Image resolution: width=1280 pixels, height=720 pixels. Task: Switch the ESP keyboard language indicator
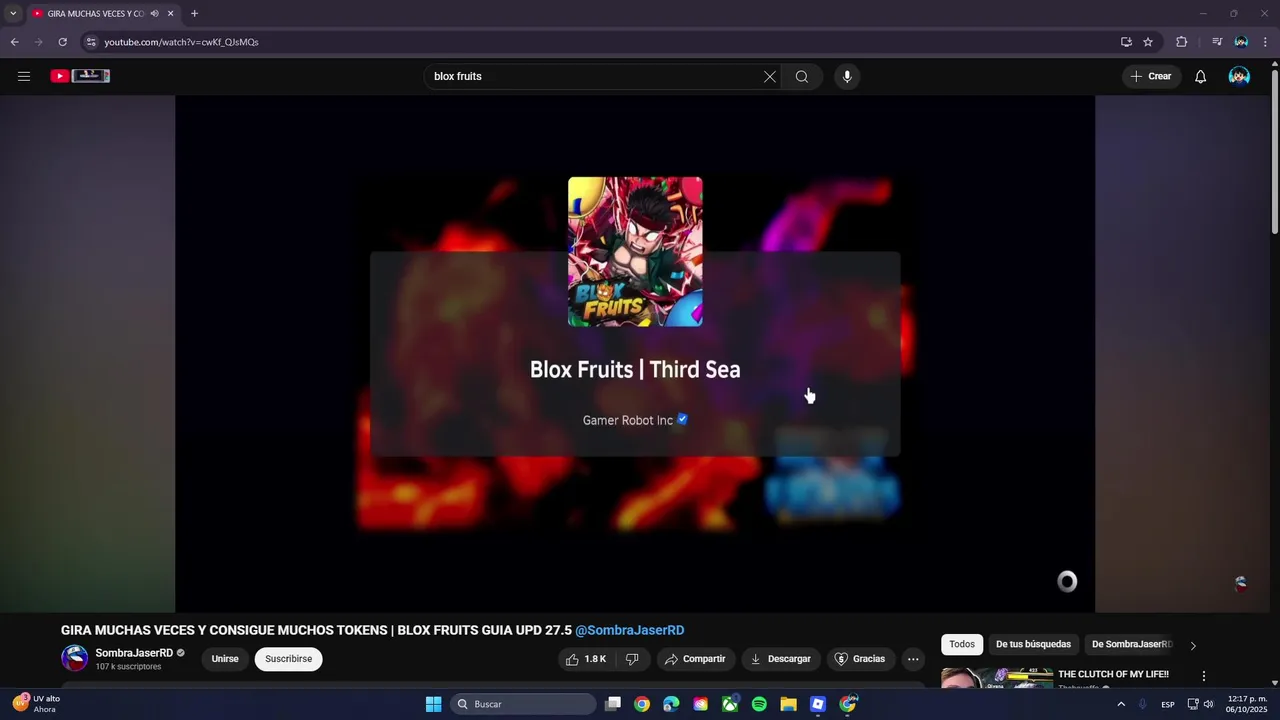tap(1168, 704)
